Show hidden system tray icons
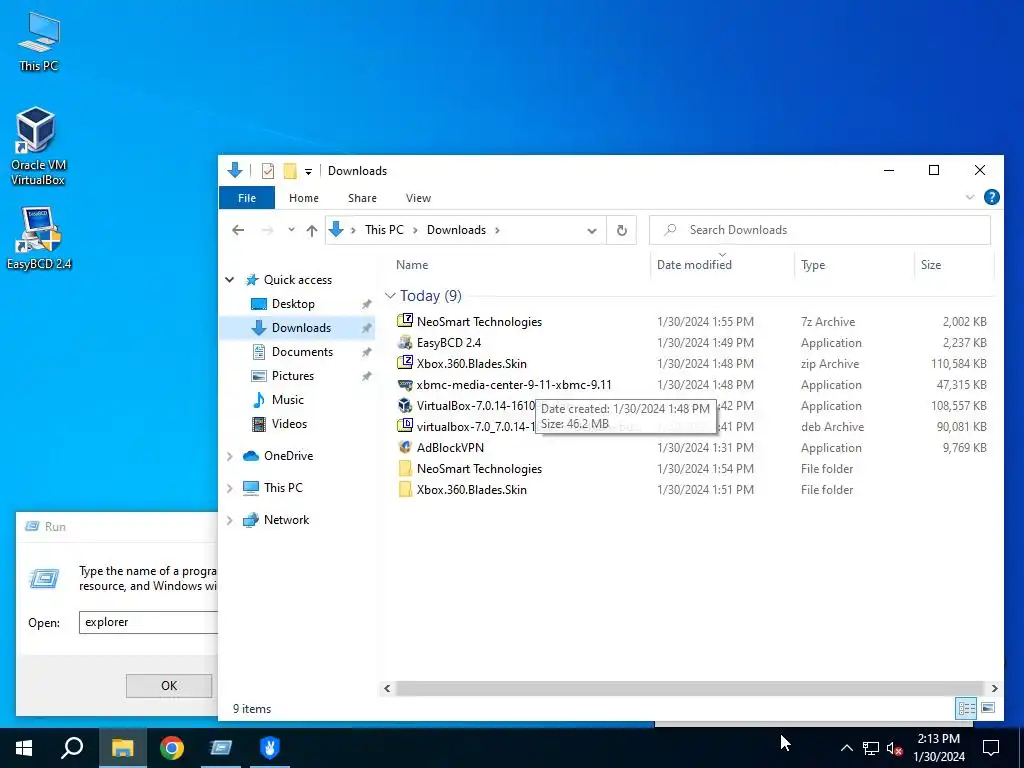The image size is (1024, 768). 846,748
